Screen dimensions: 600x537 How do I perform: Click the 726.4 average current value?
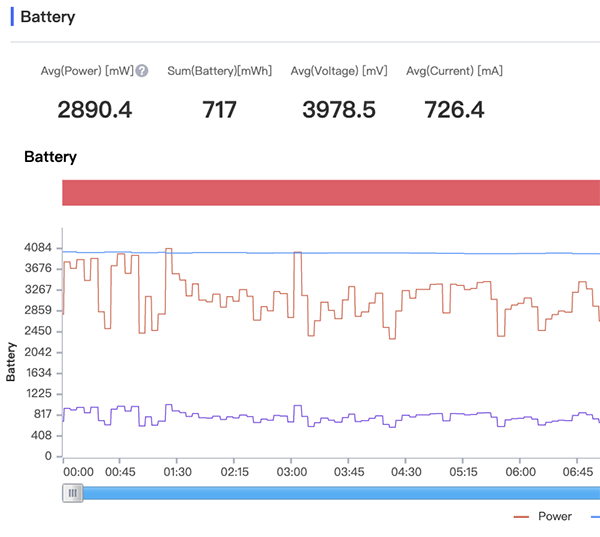[454, 109]
